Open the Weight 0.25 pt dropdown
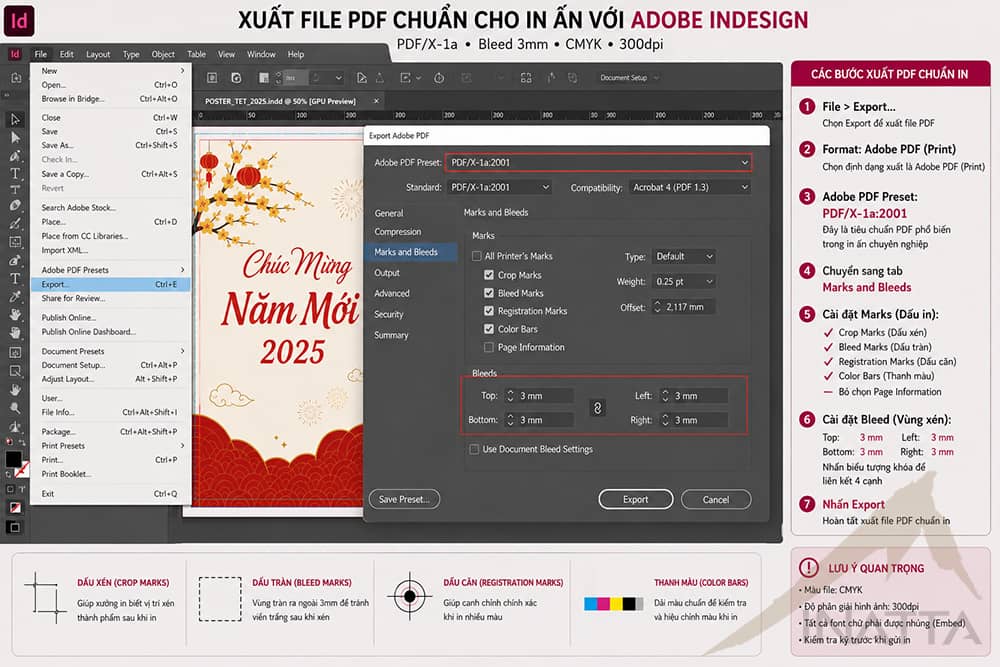Screen dimensions: 1000x667 (684, 281)
